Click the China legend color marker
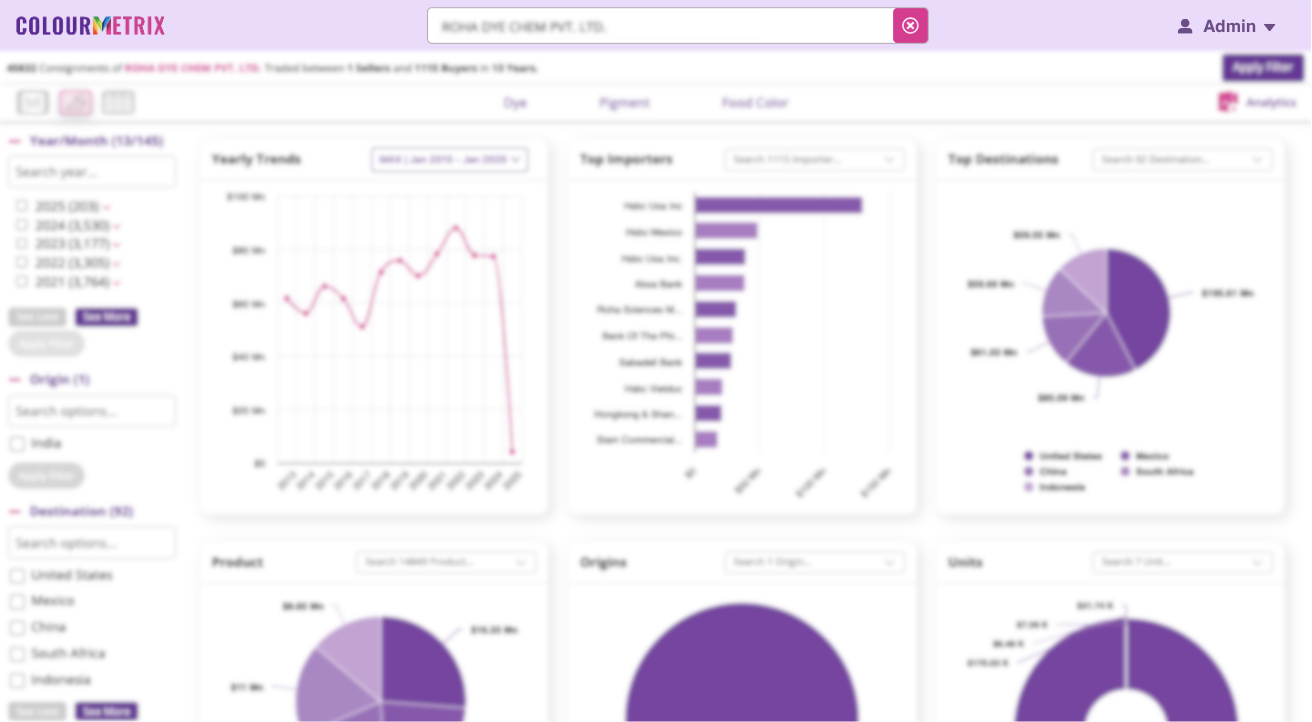Viewport: 1312px width, 722px height. click(x=1028, y=471)
